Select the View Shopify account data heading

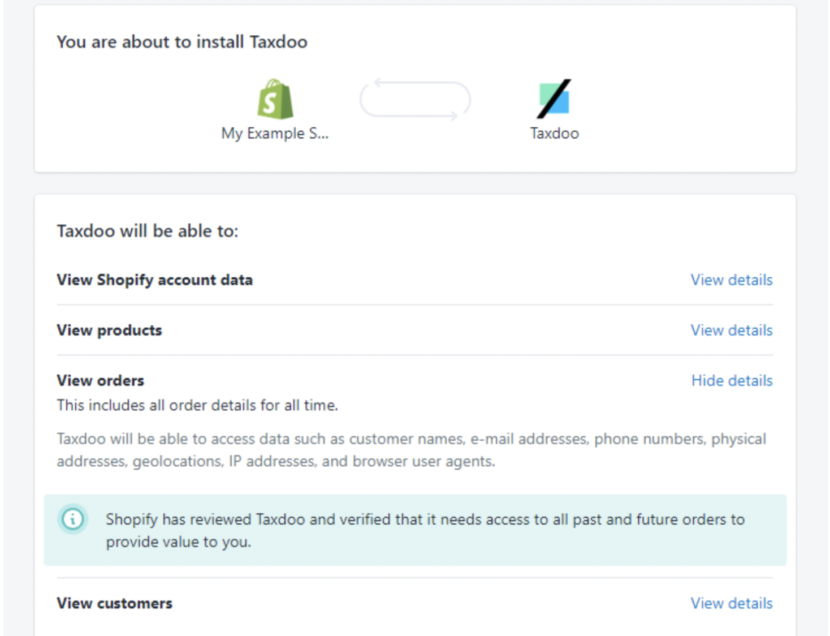point(155,280)
